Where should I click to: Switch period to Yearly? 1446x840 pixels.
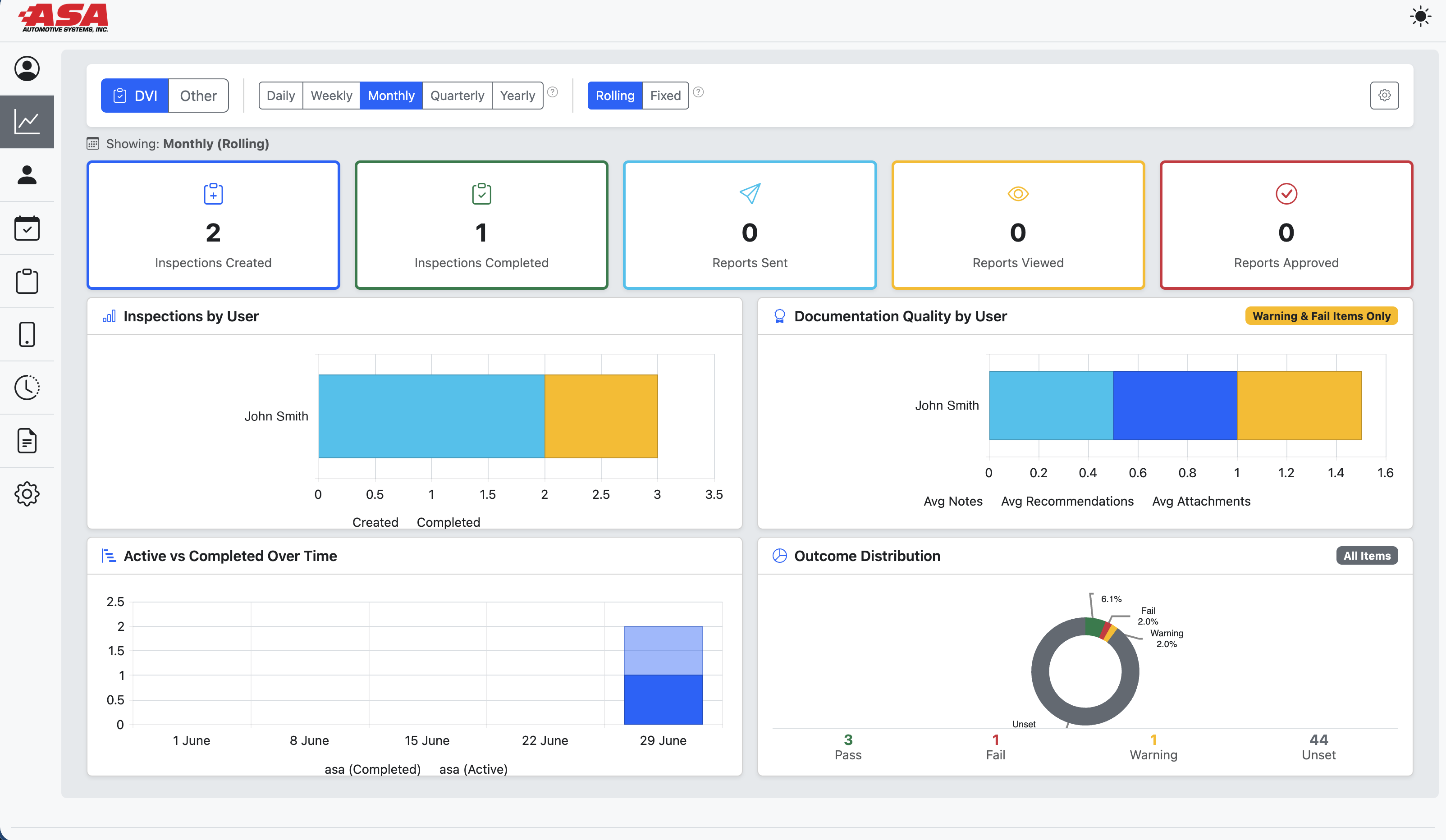click(x=517, y=95)
